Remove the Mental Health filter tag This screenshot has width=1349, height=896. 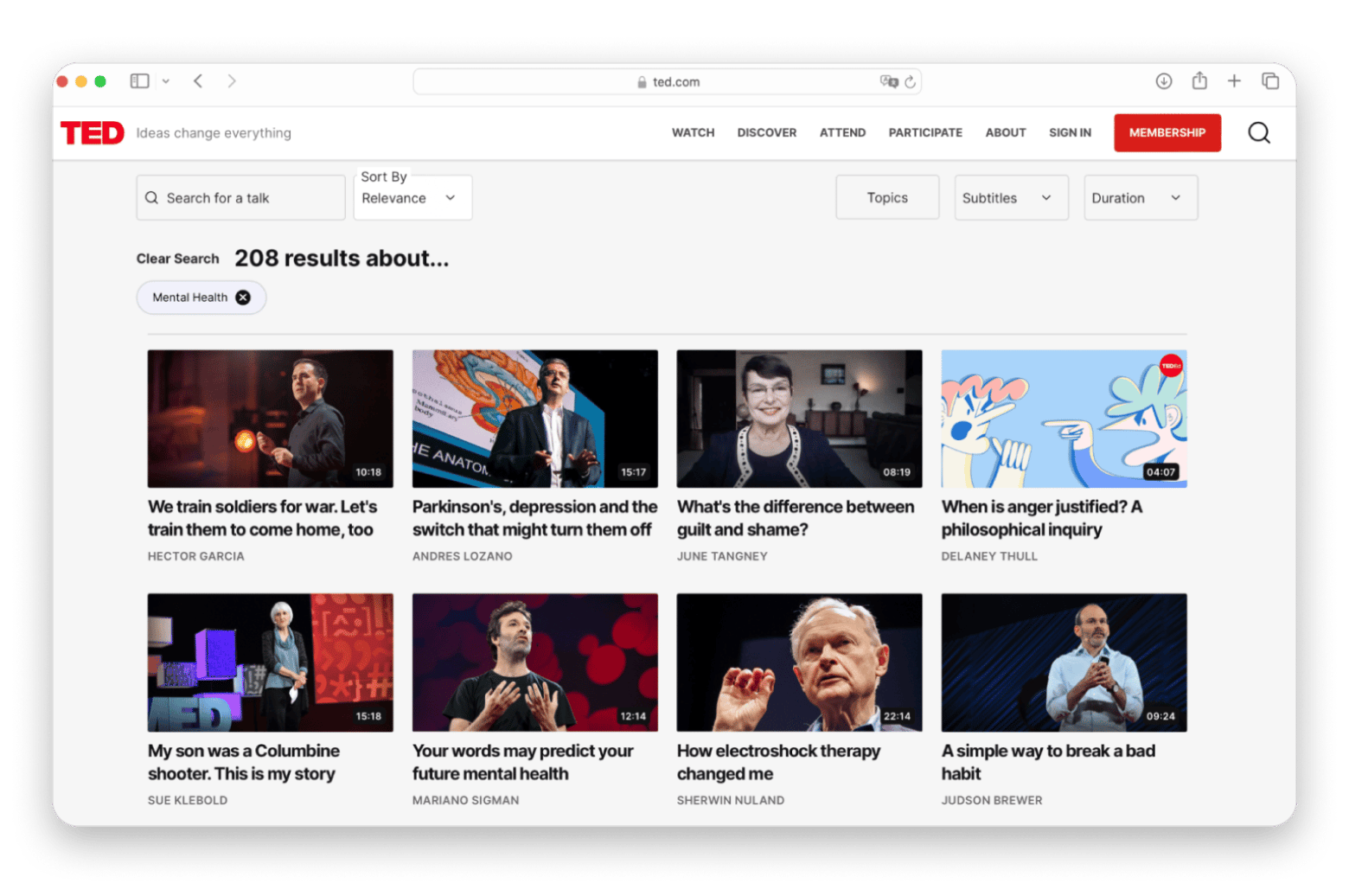click(243, 298)
